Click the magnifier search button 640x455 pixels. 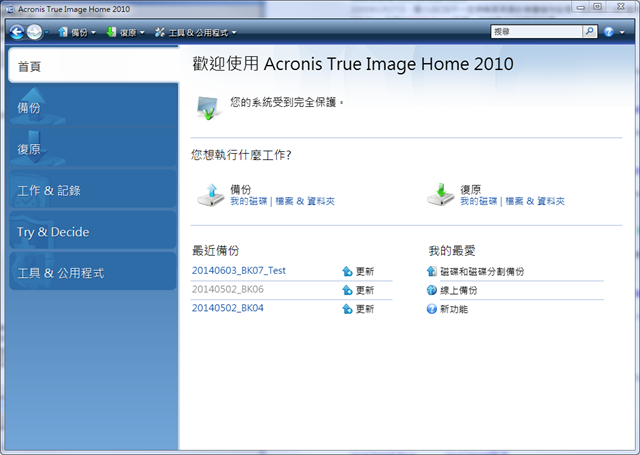tap(590, 31)
